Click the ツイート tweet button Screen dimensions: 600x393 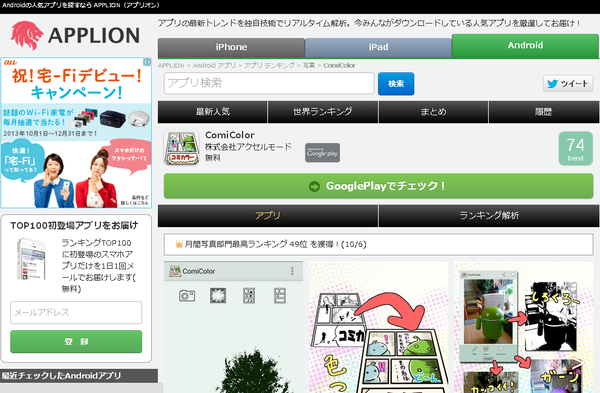click(x=568, y=83)
